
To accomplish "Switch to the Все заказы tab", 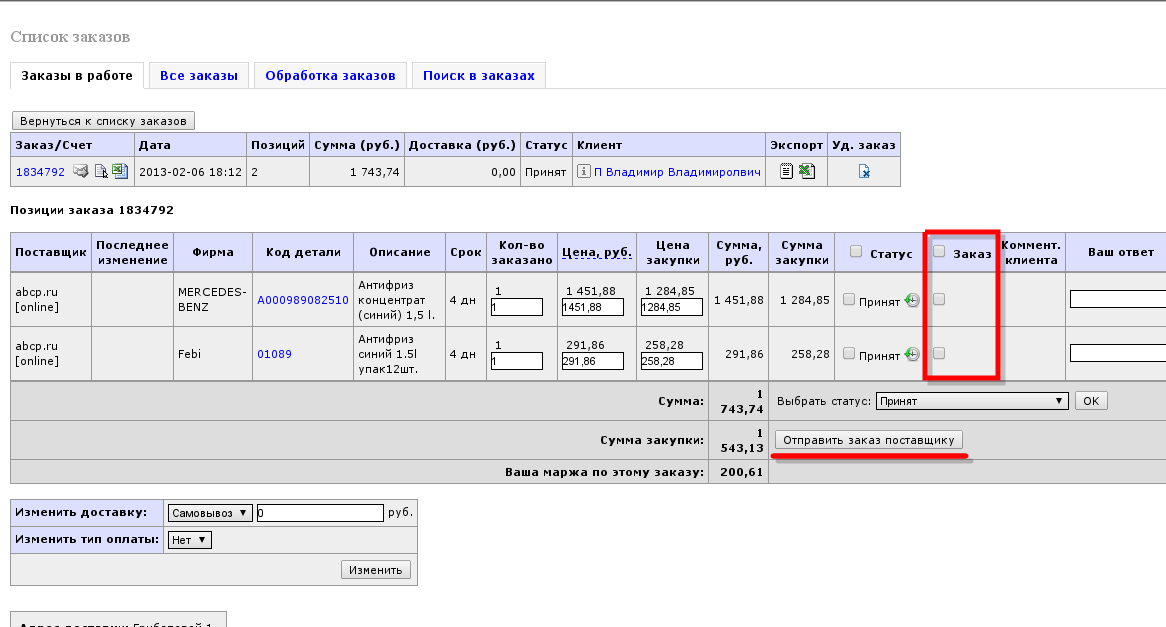I will (199, 76).
